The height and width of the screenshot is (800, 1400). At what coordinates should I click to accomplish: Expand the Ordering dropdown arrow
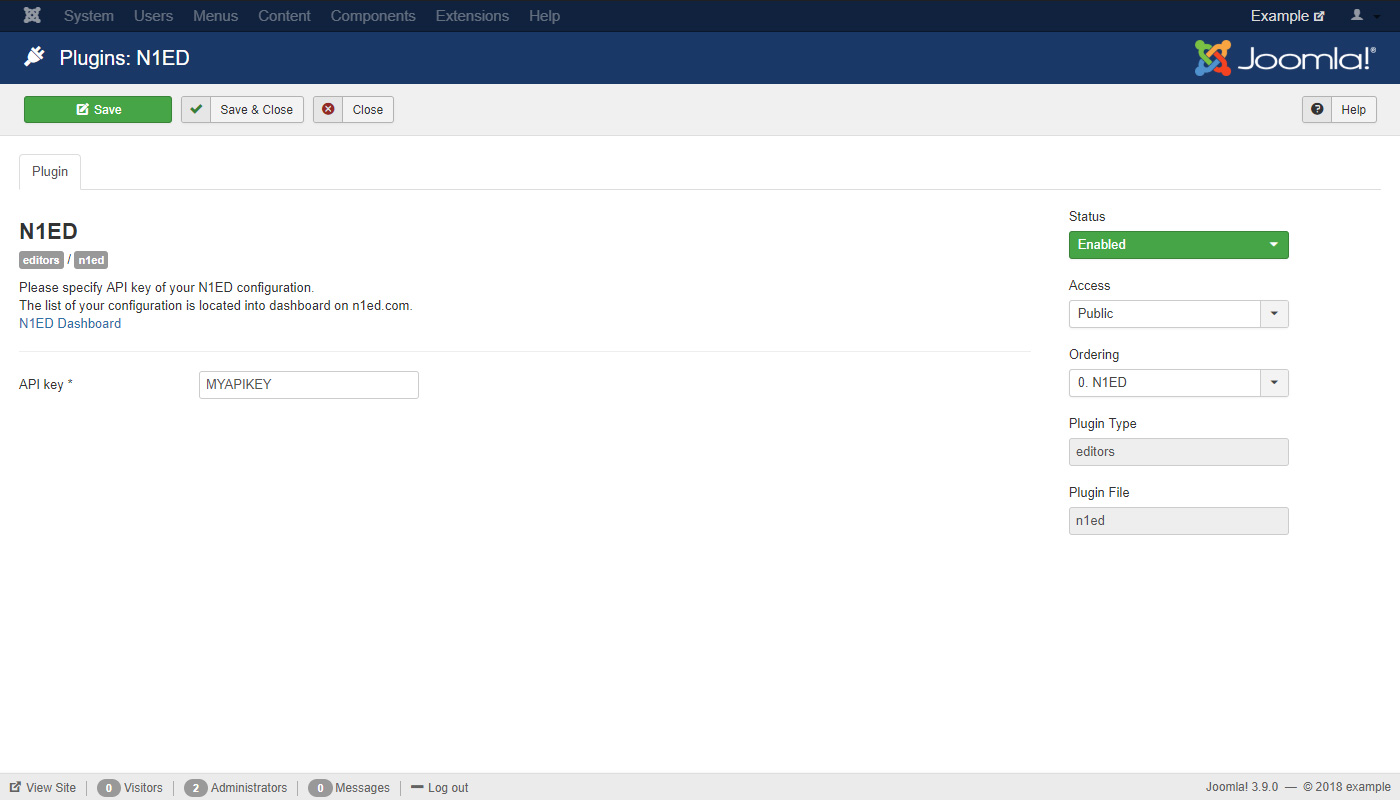pyautogui.click(x=1274, y=383)
